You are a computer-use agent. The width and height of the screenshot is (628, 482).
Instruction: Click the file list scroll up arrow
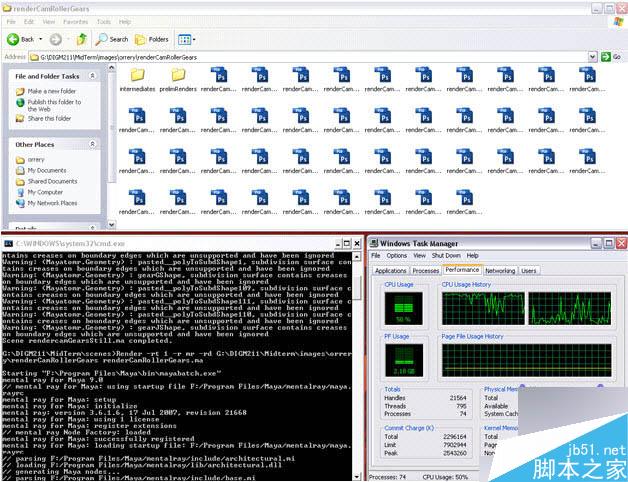pyautogui.click(x=112, y=67)
